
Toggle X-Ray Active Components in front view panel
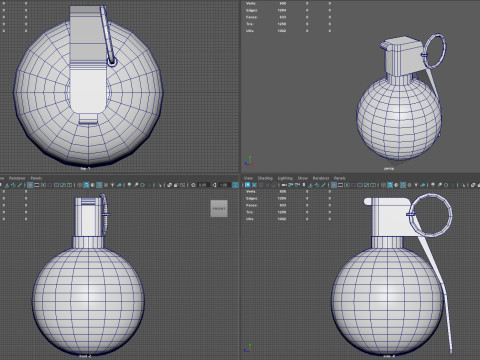click(176, 185)
